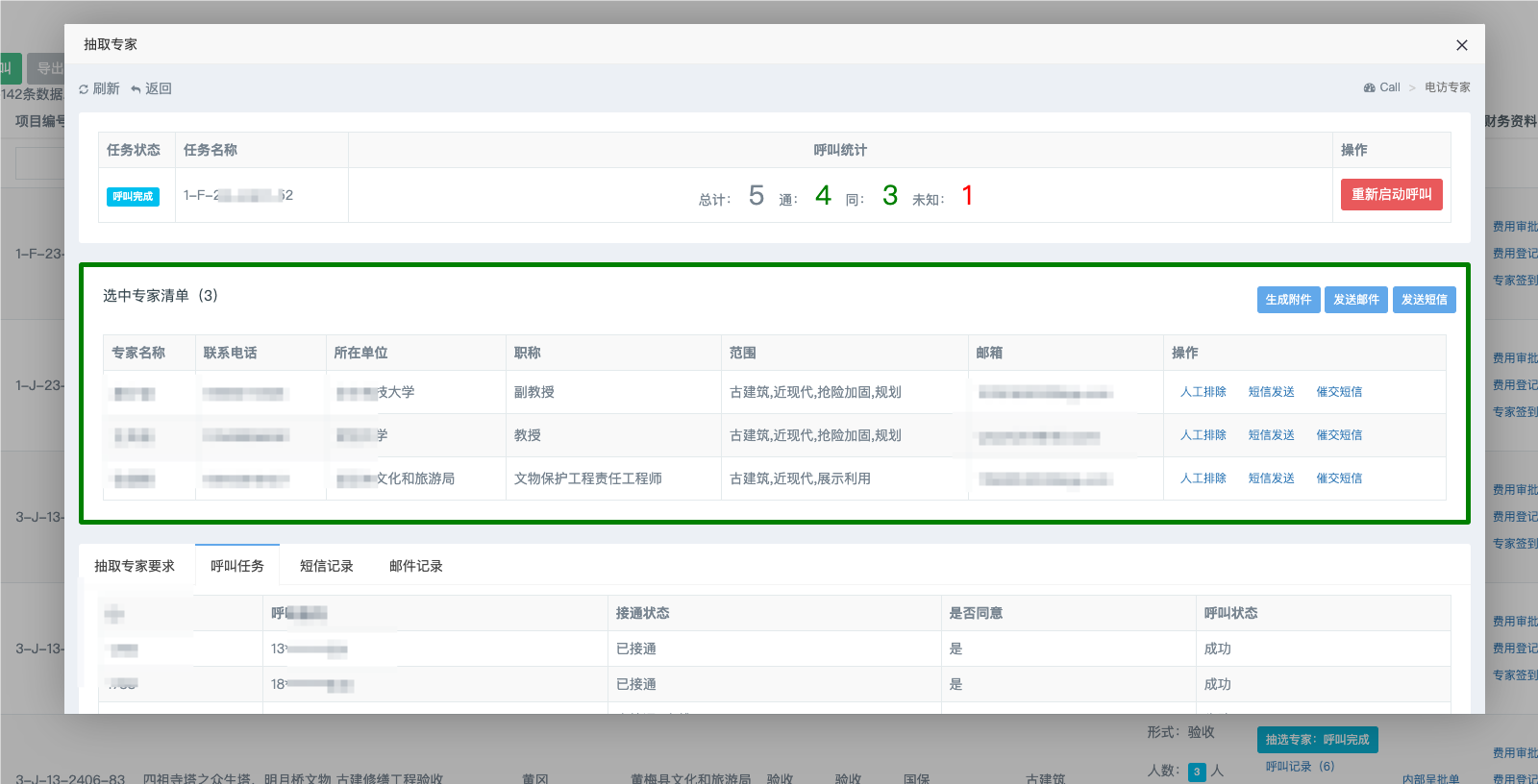Screen dimensions: 1538x784
Task: Click the 刷新 refresh icon
Action: pos(84,89)
